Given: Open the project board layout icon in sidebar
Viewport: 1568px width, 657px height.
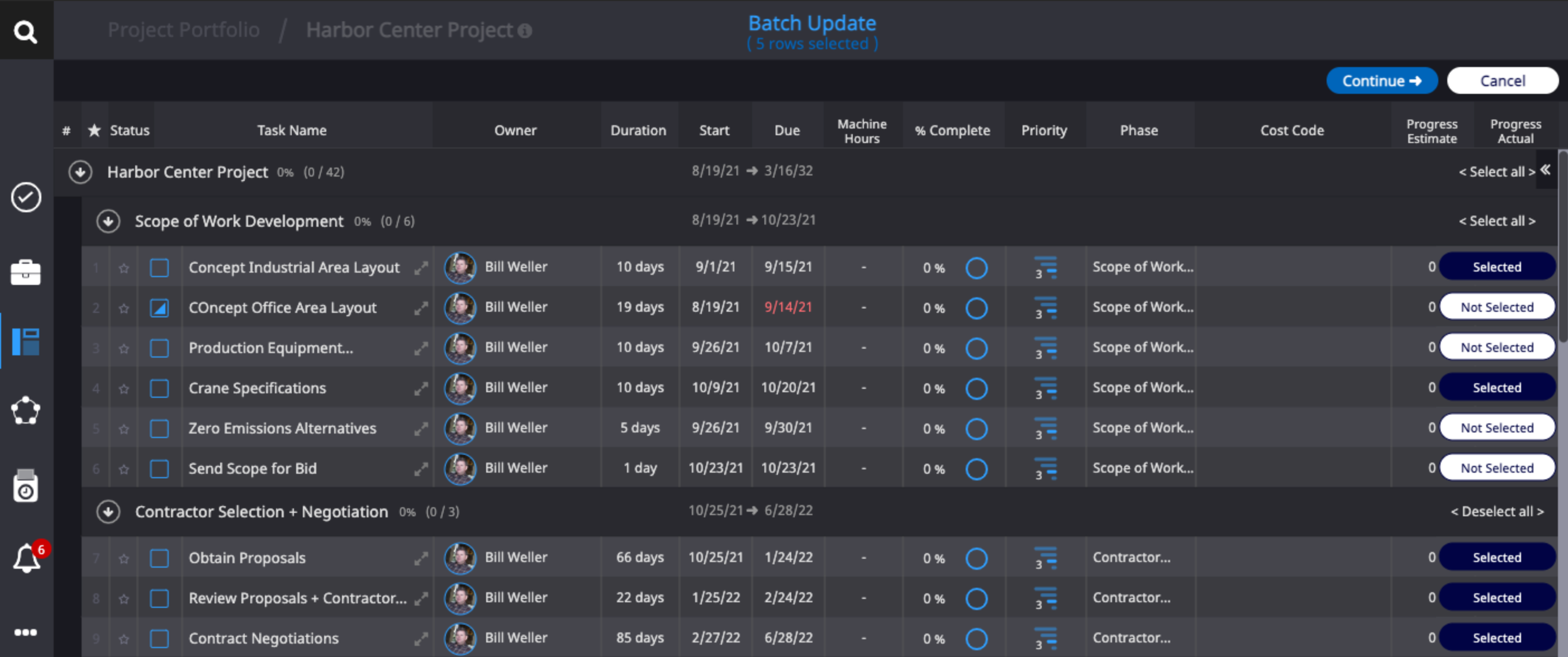Looking at the screenshot, I should pyautogui.click(x=26, y=341).
